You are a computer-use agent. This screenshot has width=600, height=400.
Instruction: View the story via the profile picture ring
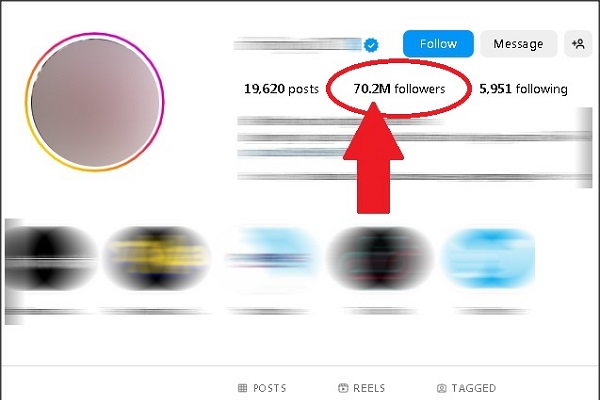[95, 102]
